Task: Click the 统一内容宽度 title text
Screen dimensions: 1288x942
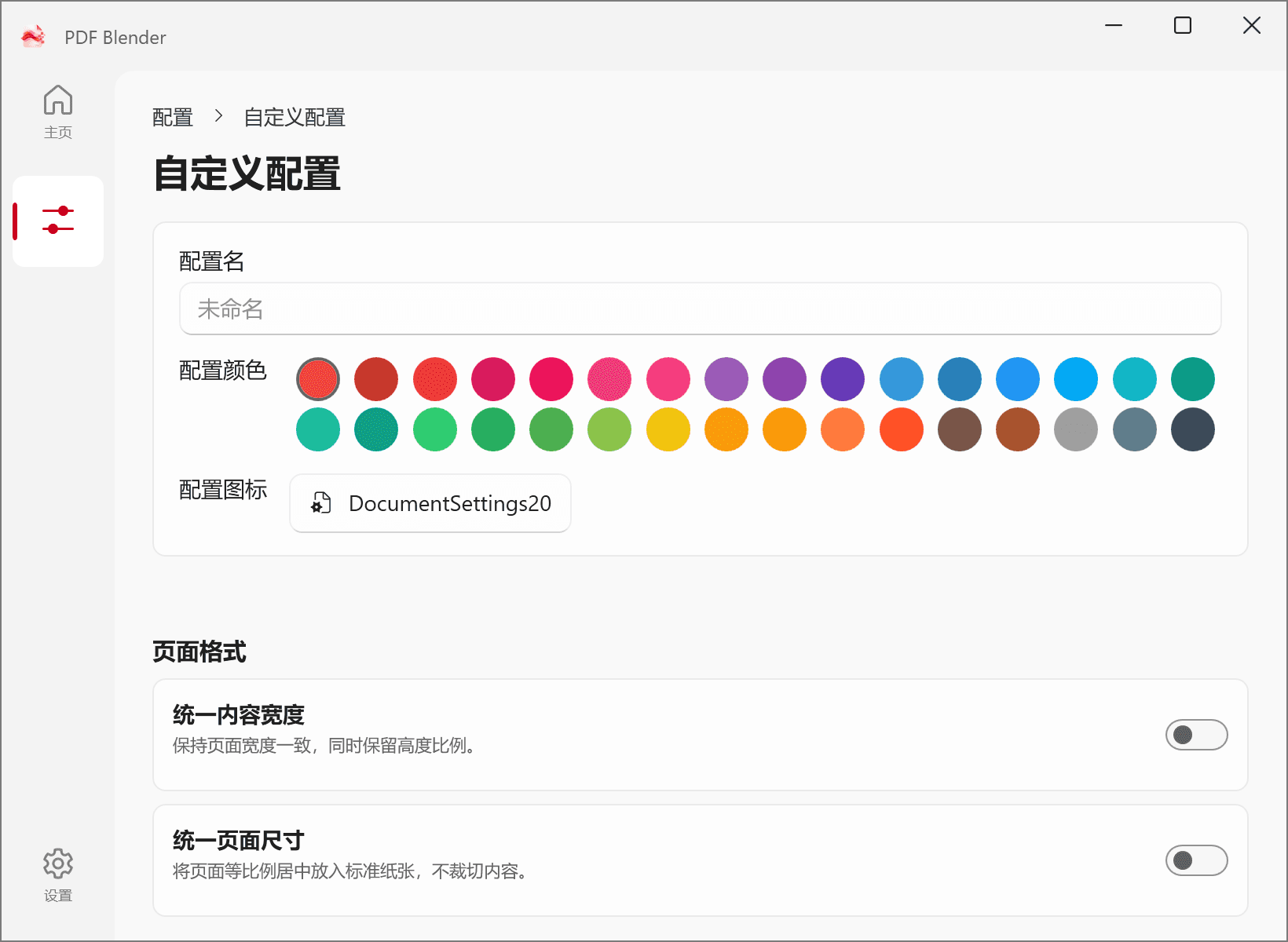Action: pos(239,715)
